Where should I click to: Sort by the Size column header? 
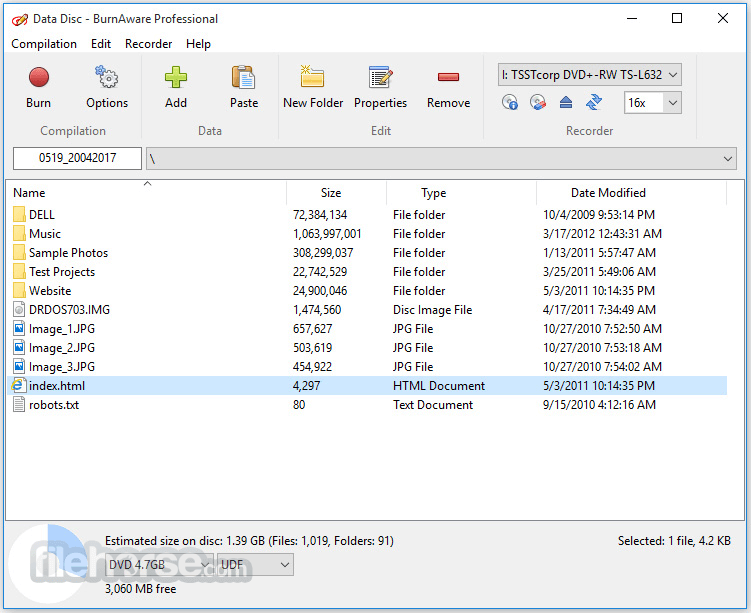[336, 193]
